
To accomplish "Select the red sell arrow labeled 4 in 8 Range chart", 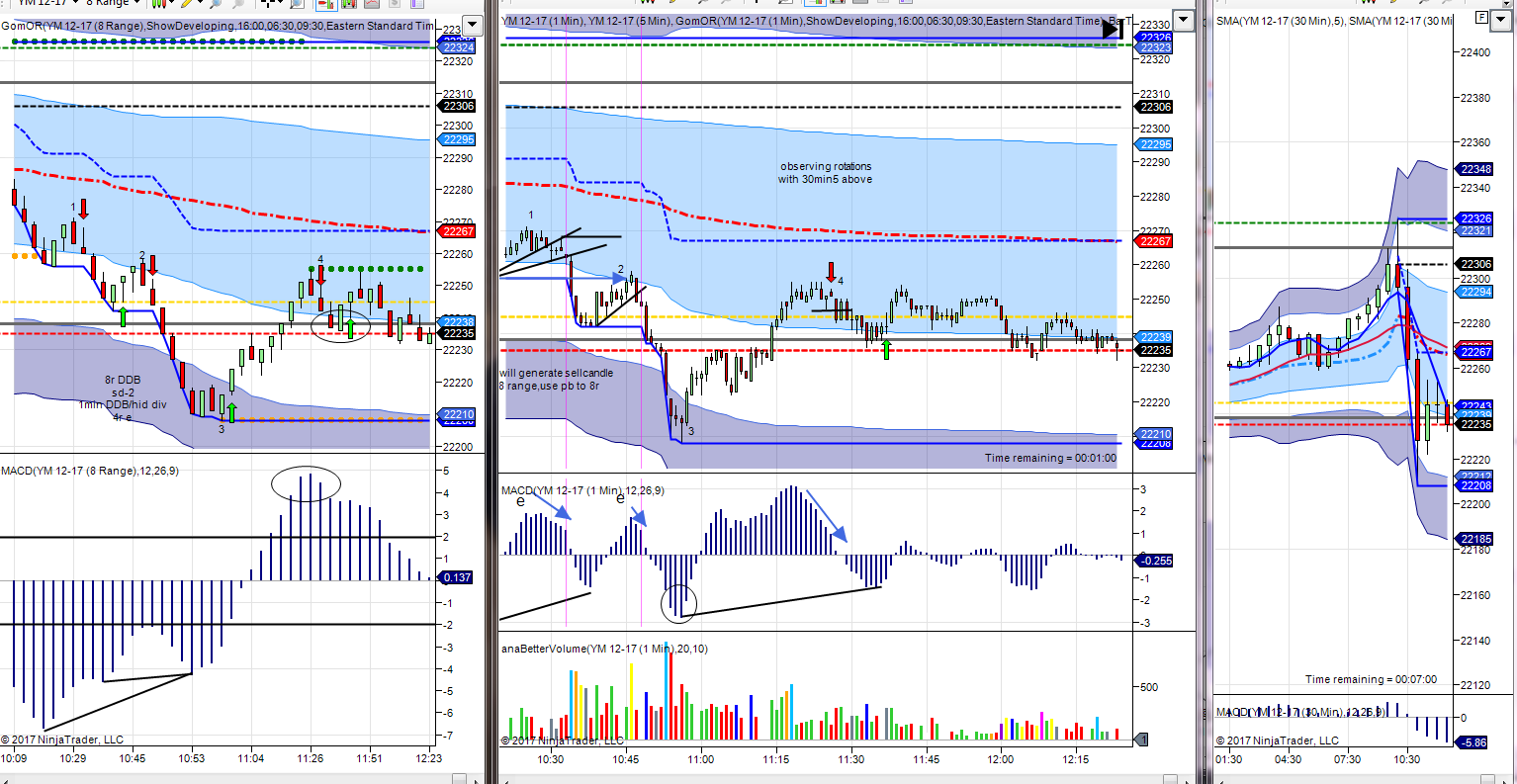I will pyautogui.click(x=320, y=275).
